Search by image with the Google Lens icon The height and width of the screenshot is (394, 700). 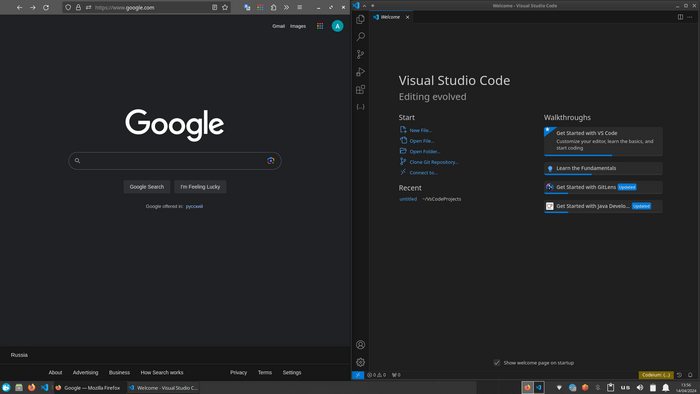coord(271,161)
